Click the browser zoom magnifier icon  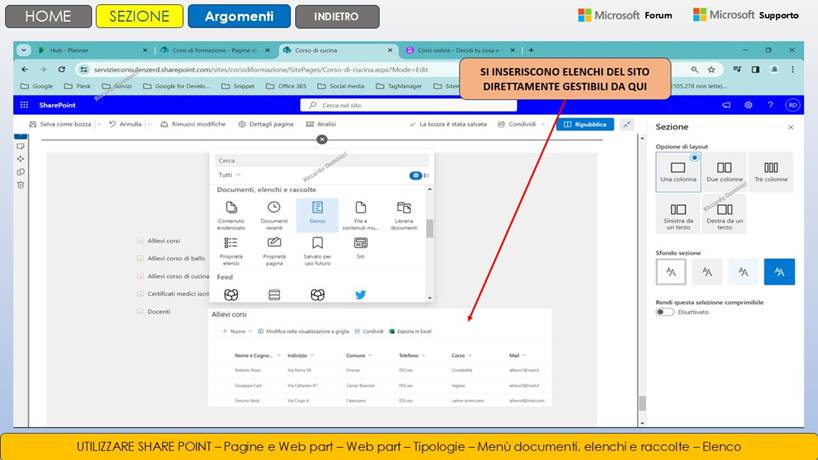point(694,69)
